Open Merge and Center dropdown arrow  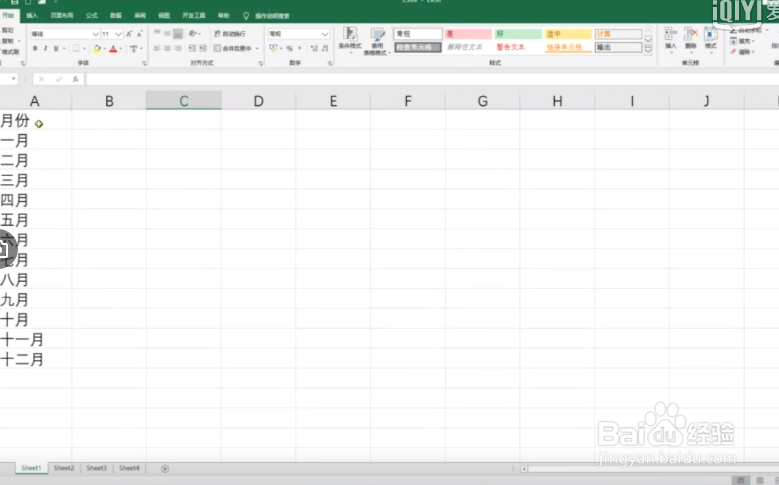(x=257, y=48)
